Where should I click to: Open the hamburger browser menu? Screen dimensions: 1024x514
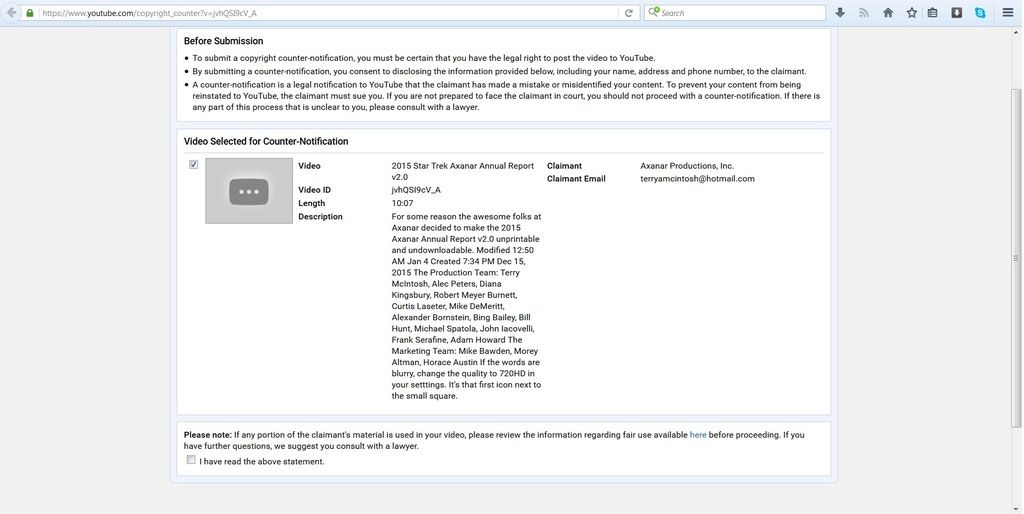pyautogui.click(x=1008, y=12)
